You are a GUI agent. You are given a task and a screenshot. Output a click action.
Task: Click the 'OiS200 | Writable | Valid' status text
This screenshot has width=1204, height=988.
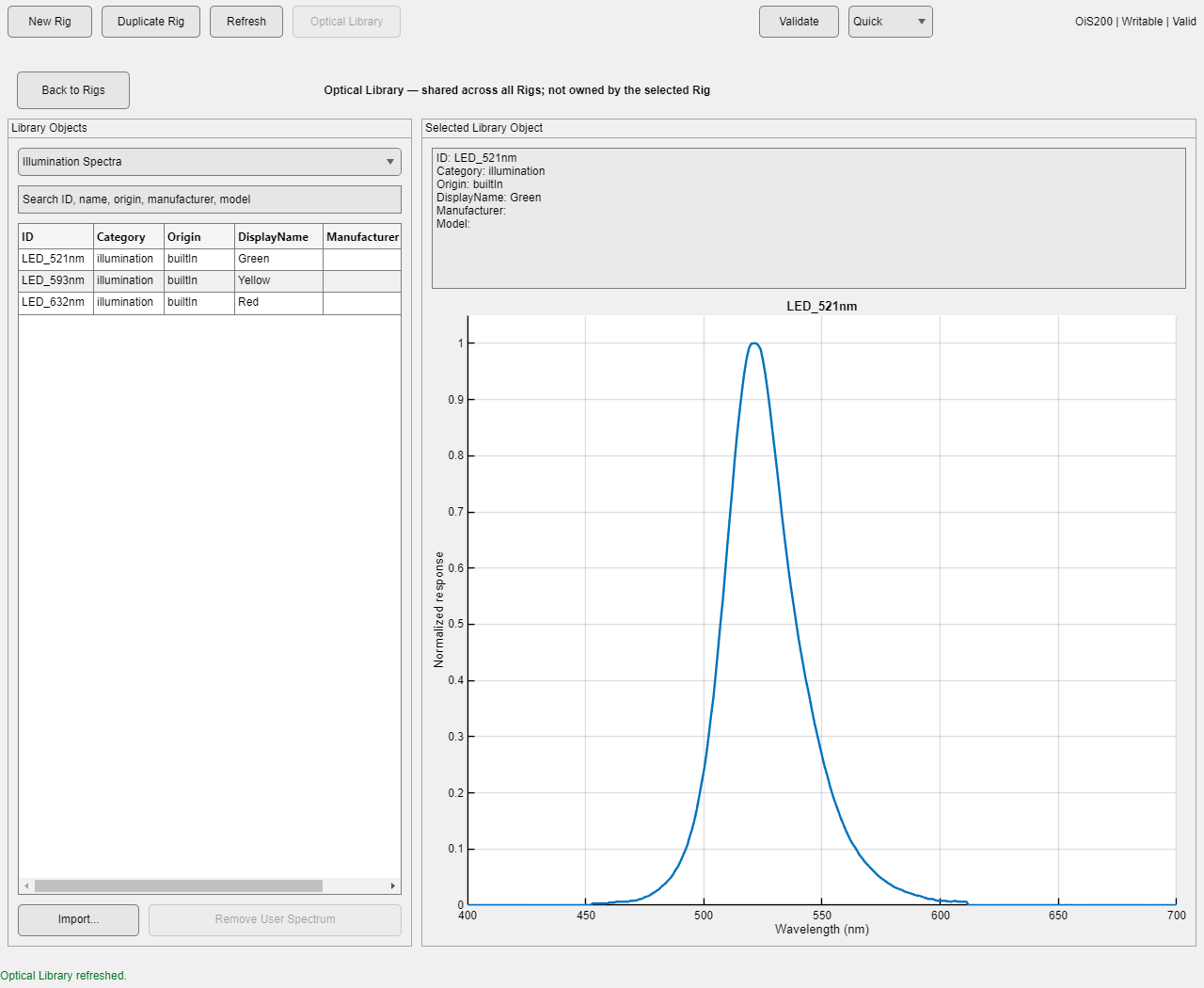1135,22
